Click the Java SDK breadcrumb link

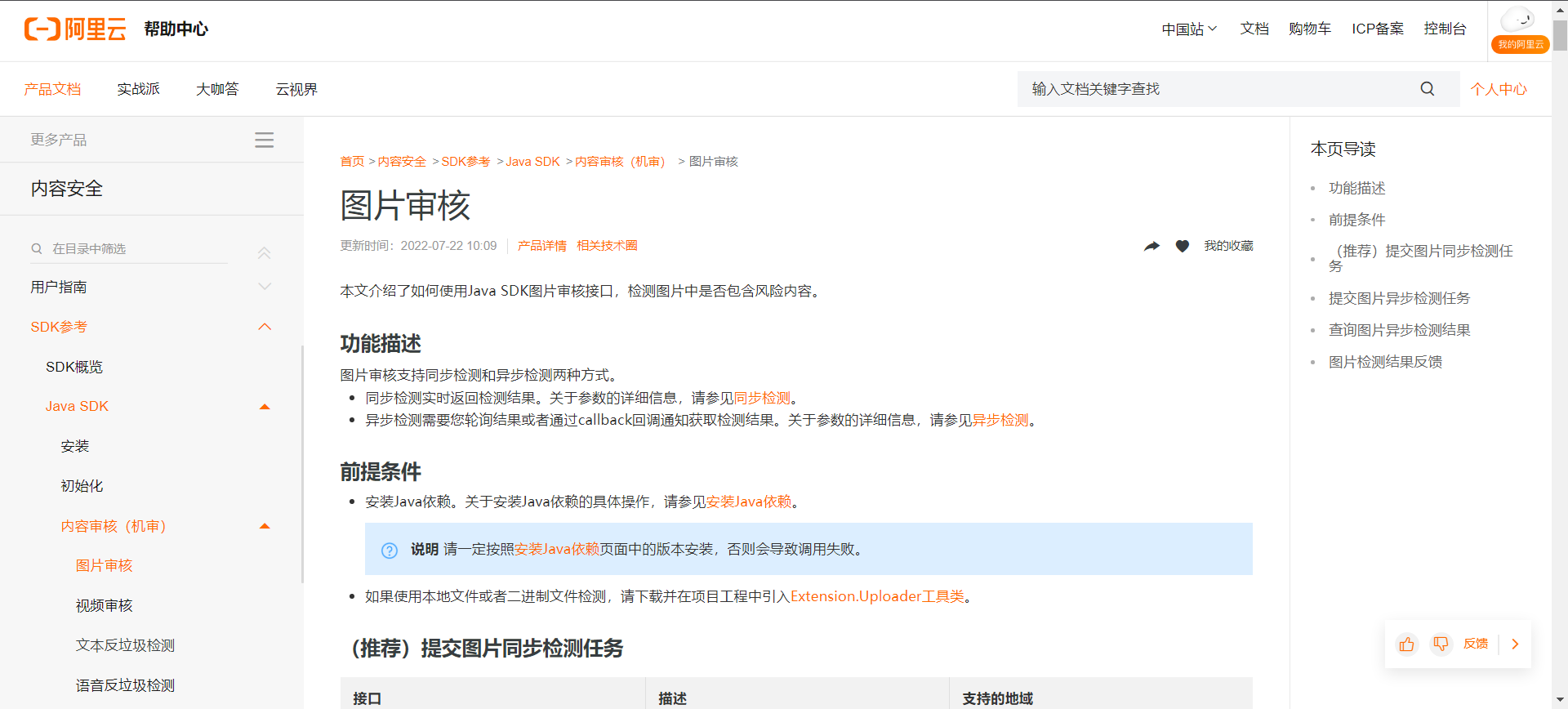point(532,162)
